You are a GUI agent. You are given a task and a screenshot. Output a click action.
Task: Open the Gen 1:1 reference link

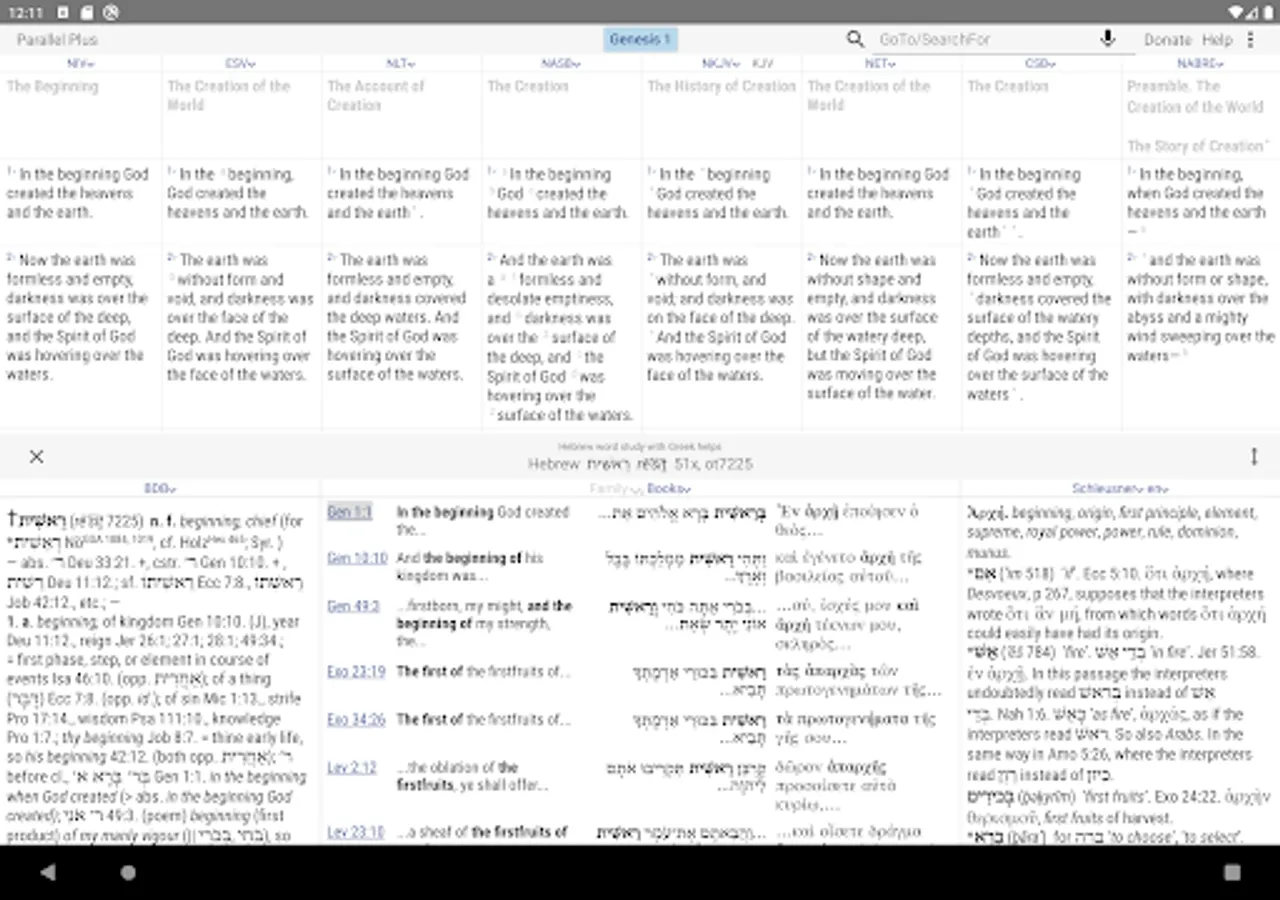[x=349, y=511]
